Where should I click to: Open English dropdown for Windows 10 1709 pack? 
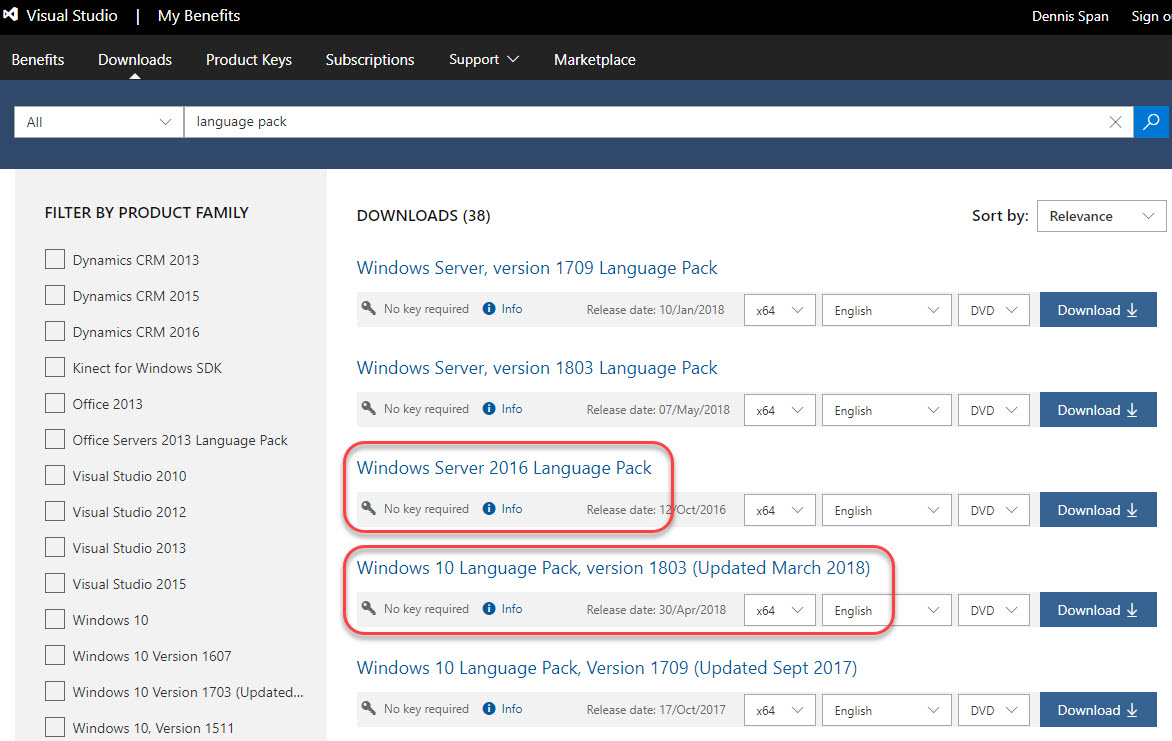[886, 710]
